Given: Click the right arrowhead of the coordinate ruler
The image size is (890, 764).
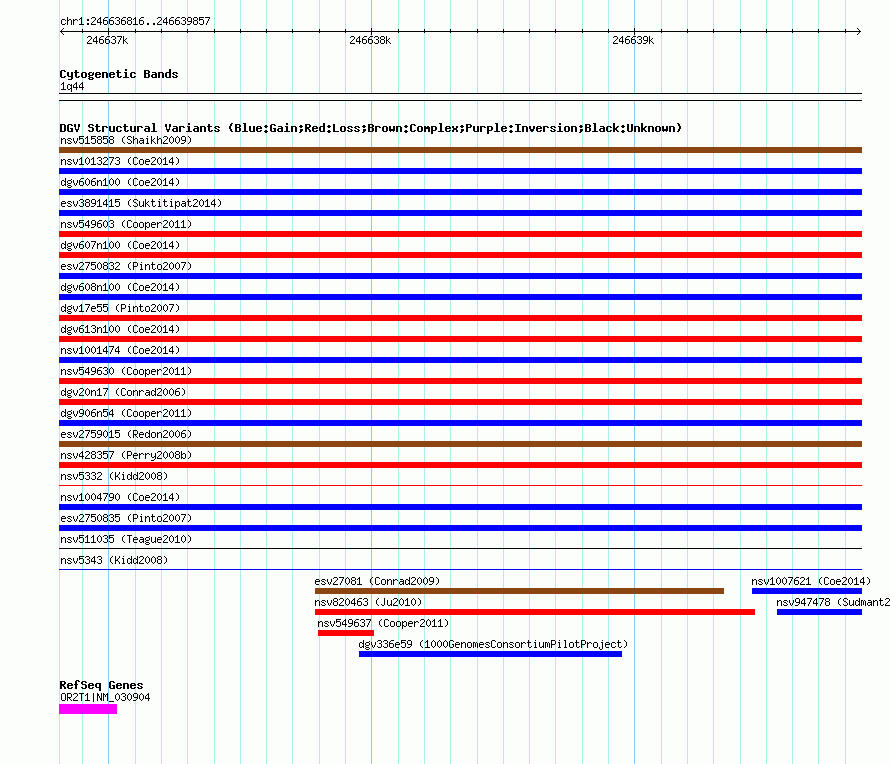Looking at the screenshot, I should point(859,32).
